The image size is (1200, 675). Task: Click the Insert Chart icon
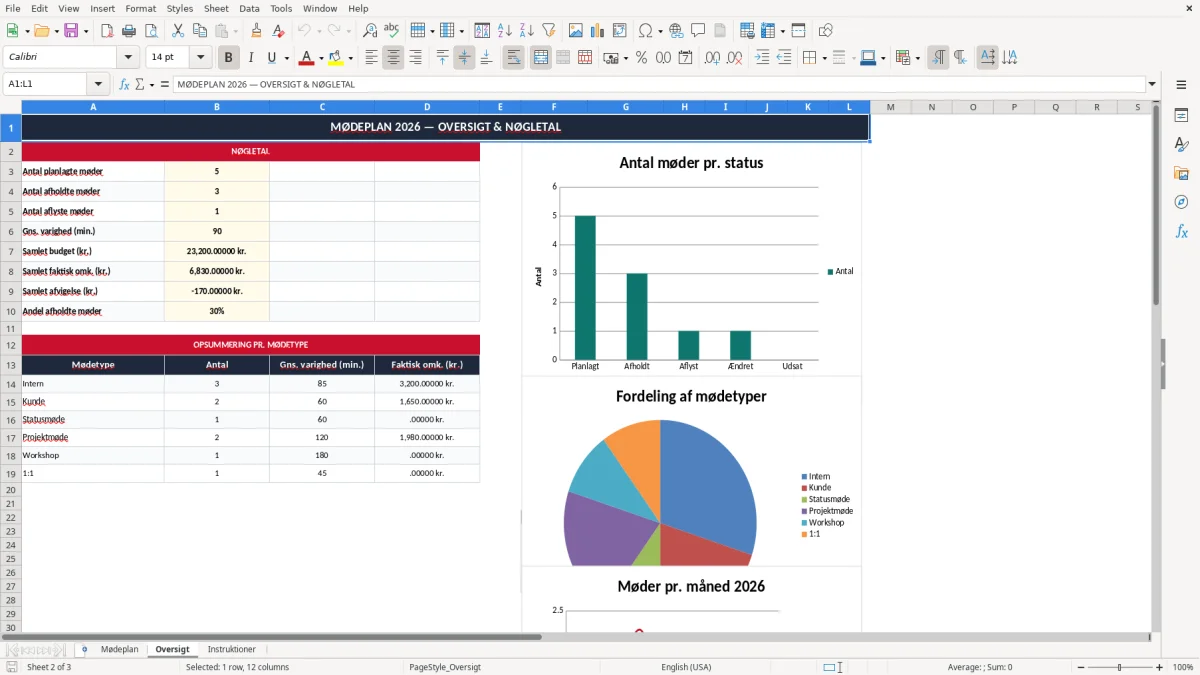(x=598, y=31)
